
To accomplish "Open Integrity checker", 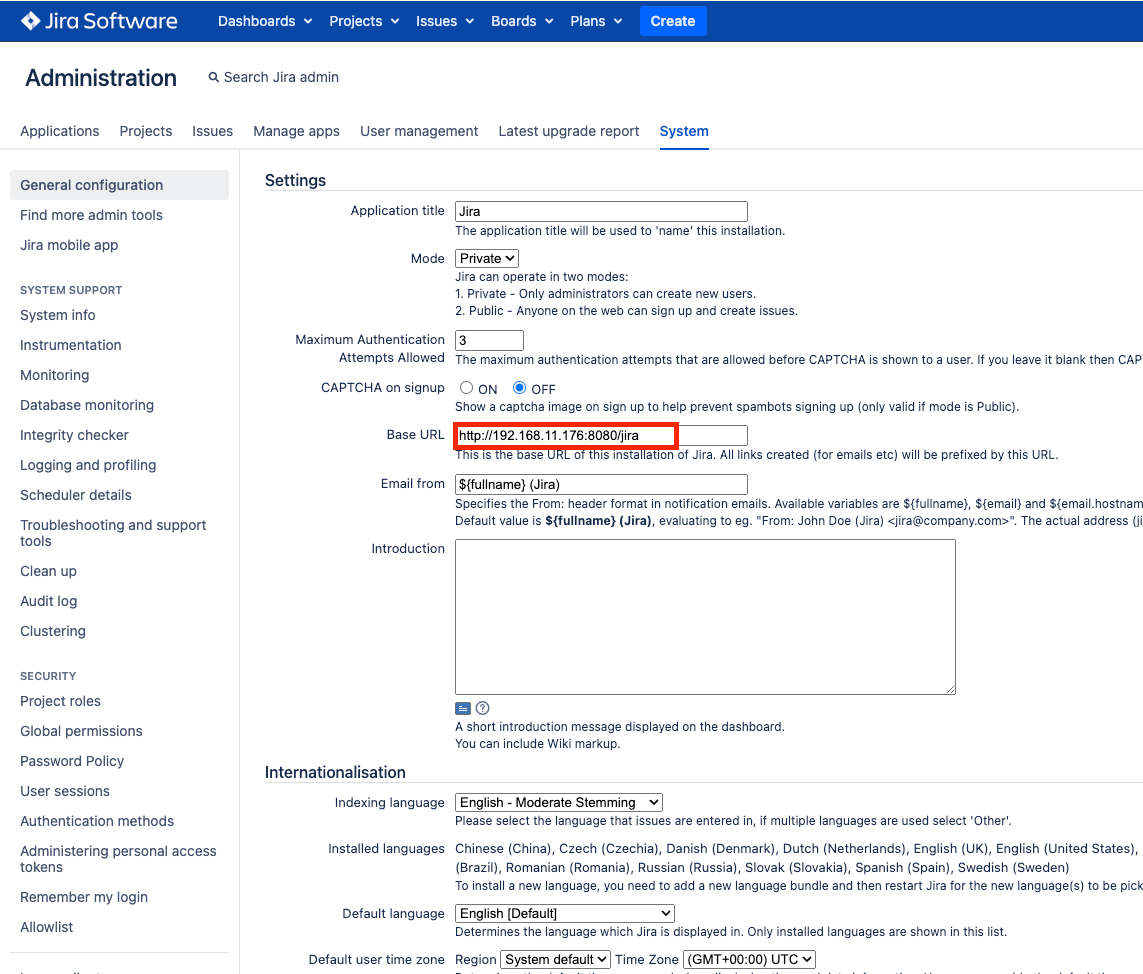I will [74, 435].
